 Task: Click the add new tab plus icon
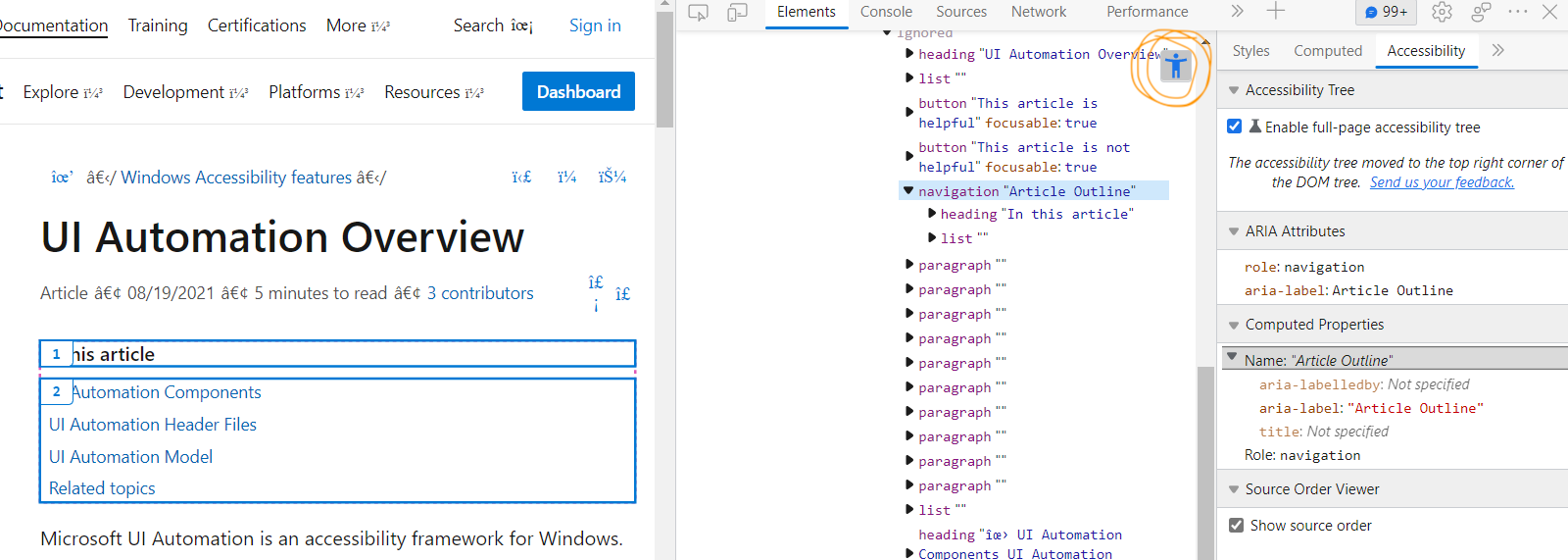[1275, 12]
